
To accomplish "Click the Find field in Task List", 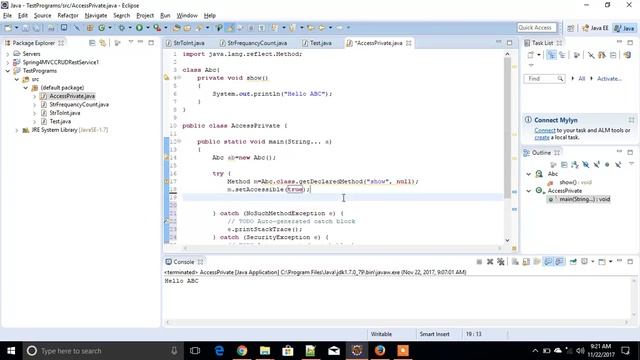I will tap(544, 78).
